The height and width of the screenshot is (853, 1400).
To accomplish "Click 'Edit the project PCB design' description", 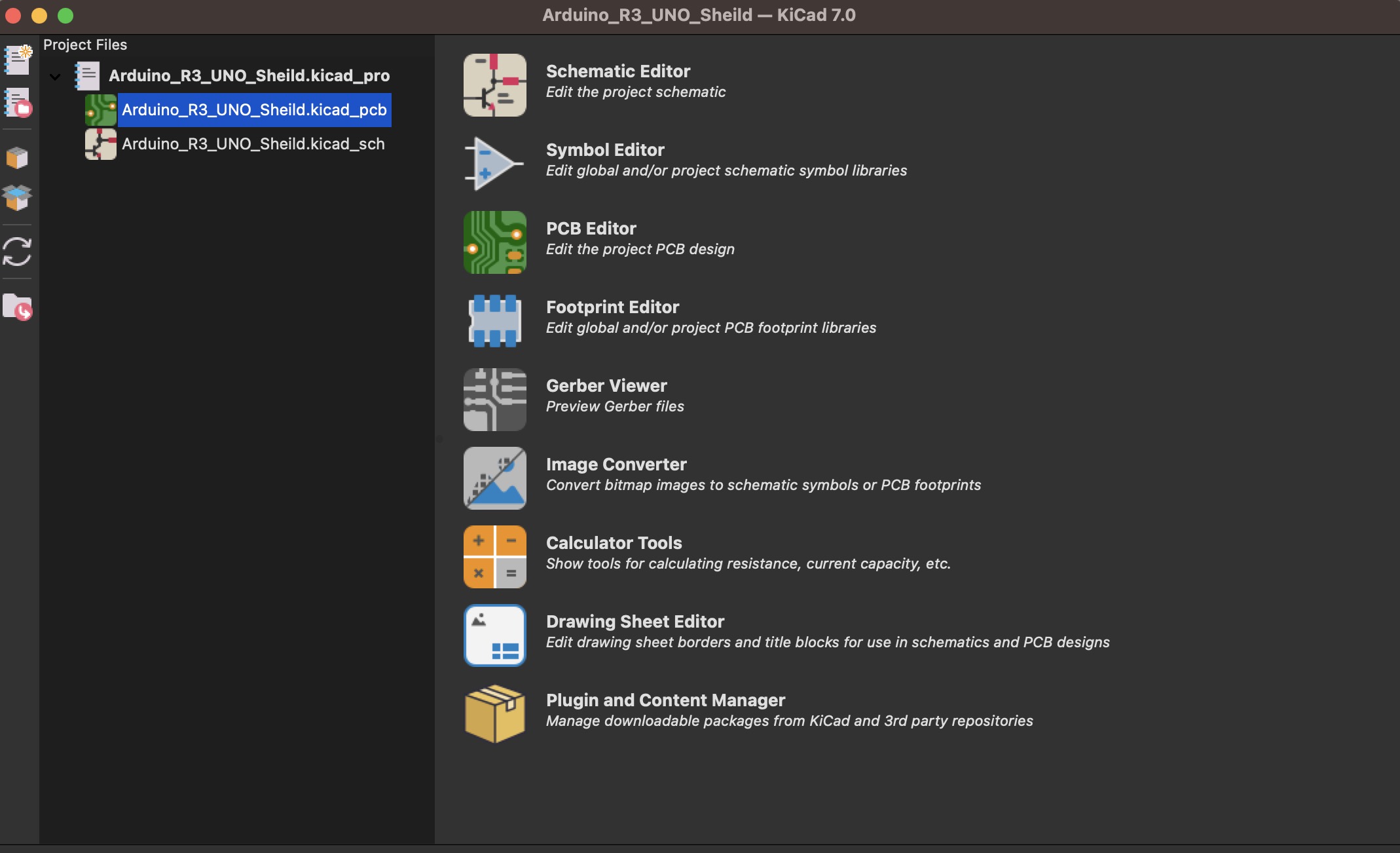I will pos(640,249).
